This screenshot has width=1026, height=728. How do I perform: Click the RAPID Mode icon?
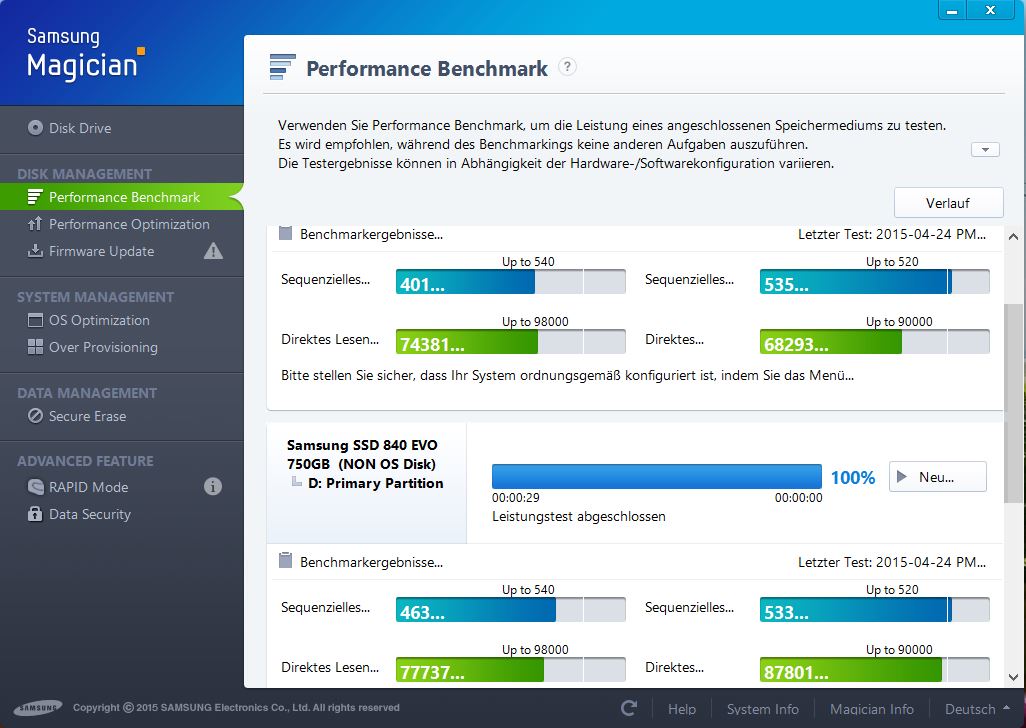(x=35, y=487)
